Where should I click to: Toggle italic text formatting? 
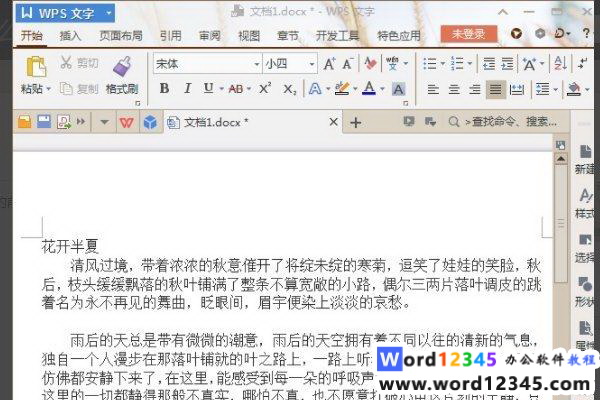[x=185, y=89]
